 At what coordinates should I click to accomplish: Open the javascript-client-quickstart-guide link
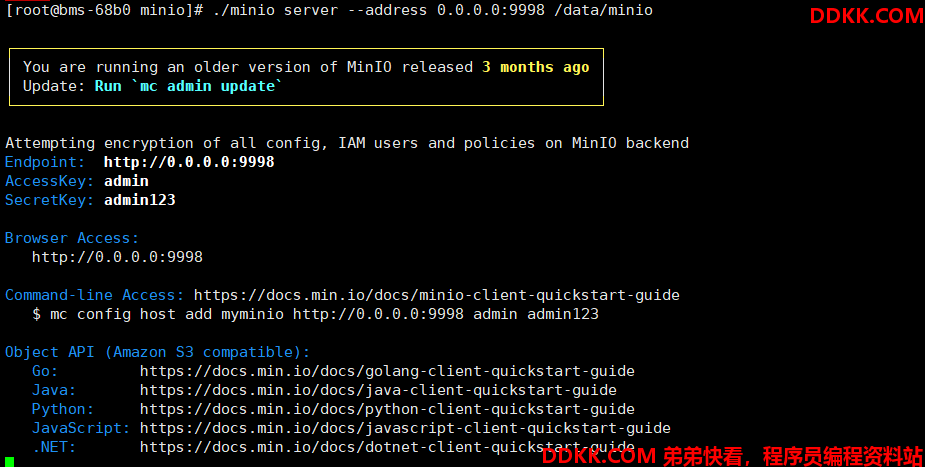(x=405, y=428)
